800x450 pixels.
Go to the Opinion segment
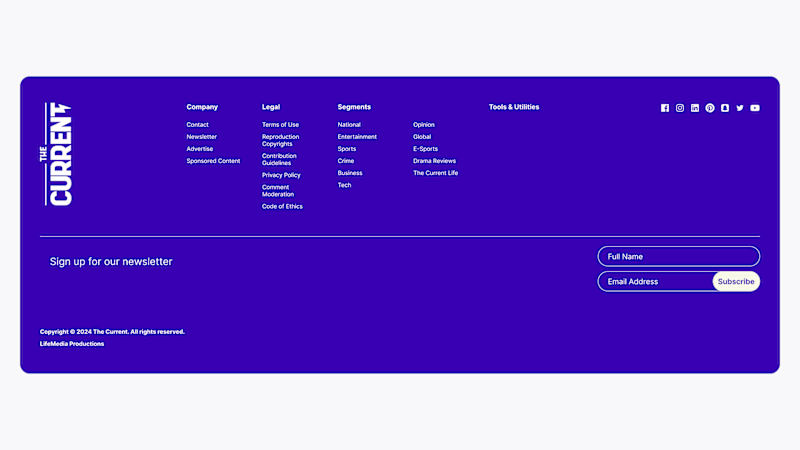point(424,124)
